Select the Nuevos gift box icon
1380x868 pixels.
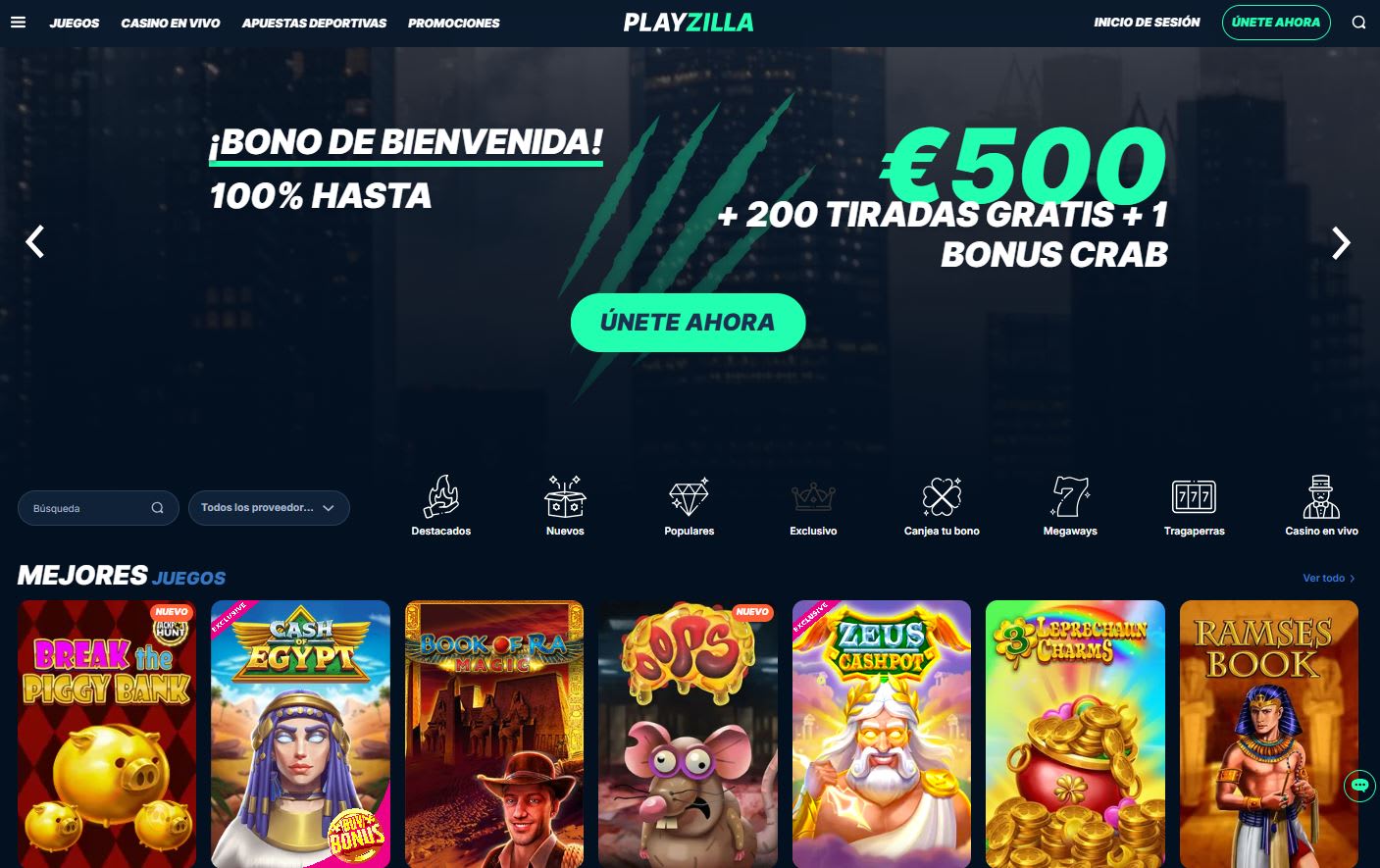pyautogui.click(x=565, y=496)
